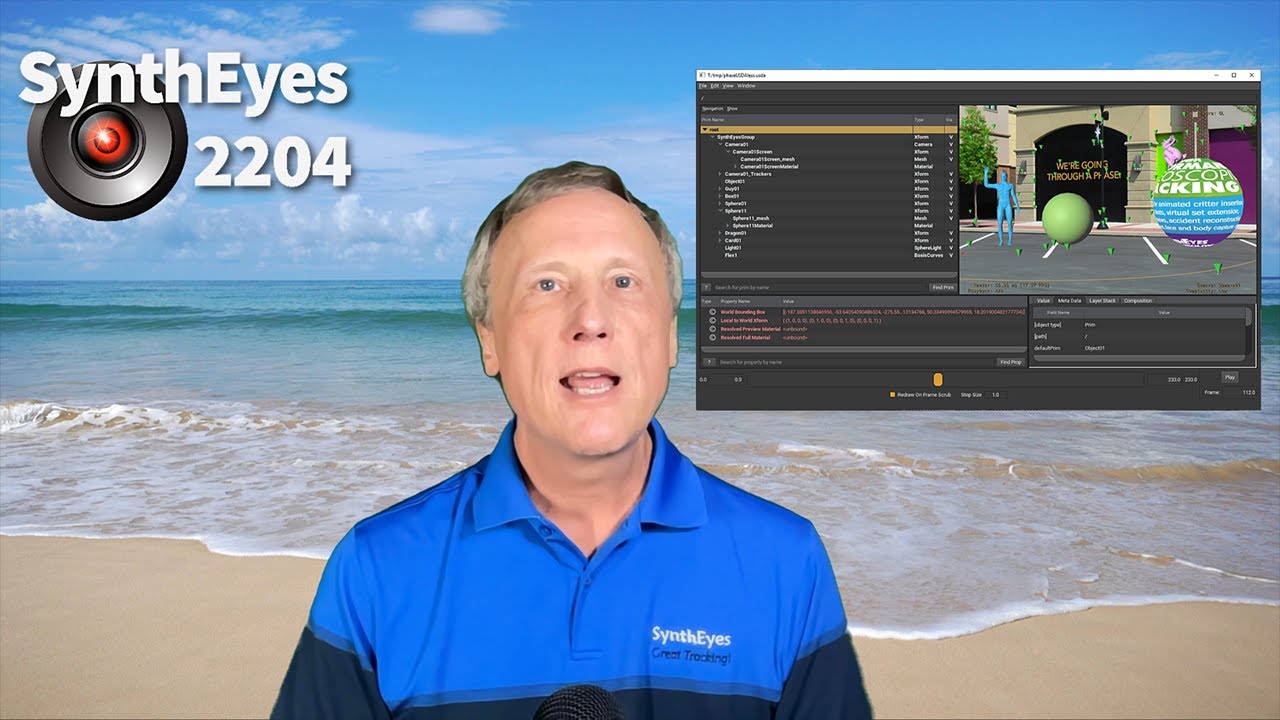Image resolution: width=1280 pixels, height=720 pixels.
Task: Collapse the Camera01 prim
Action: click(720, 145)
